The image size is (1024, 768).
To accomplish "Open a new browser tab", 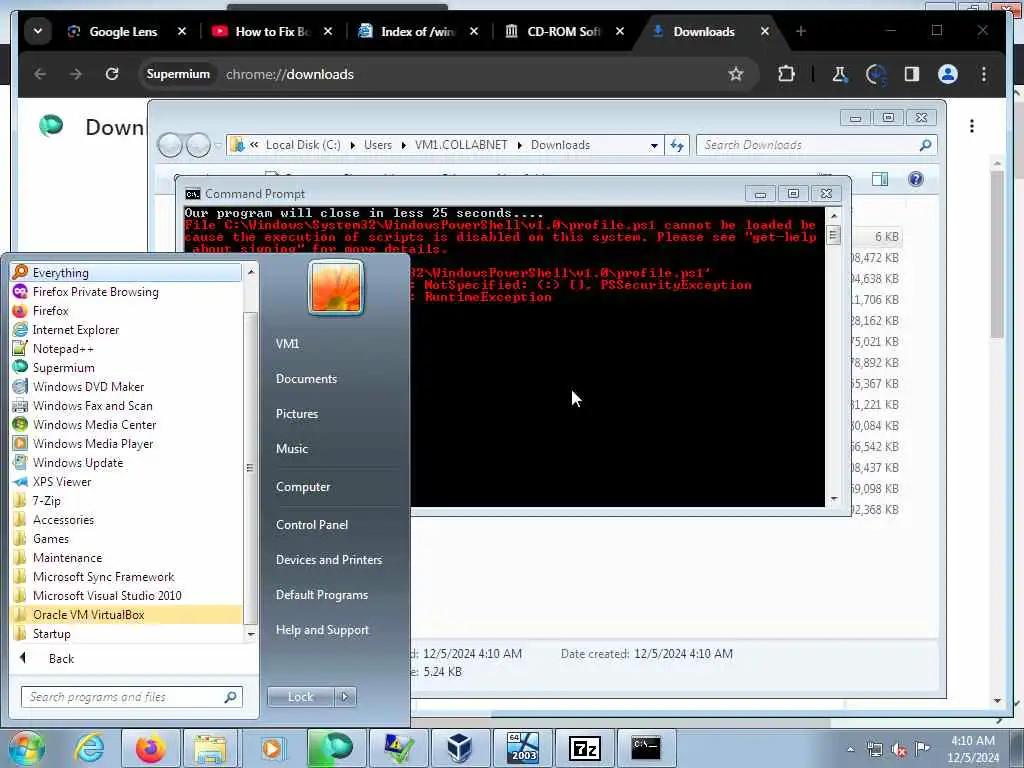I will point(801,31).
